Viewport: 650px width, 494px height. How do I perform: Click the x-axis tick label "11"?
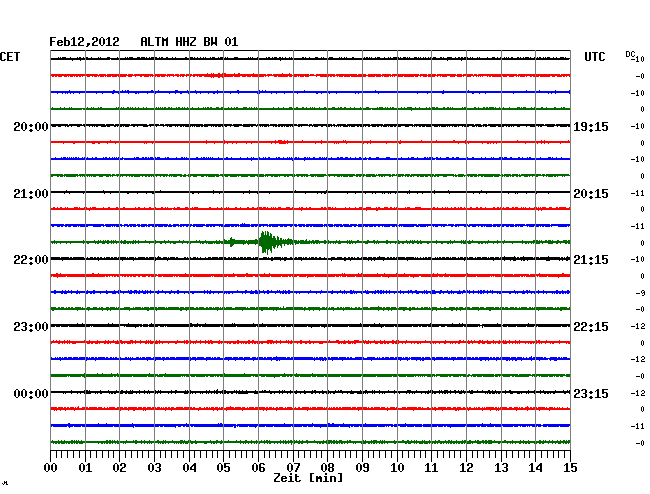[x=431, y=468]
